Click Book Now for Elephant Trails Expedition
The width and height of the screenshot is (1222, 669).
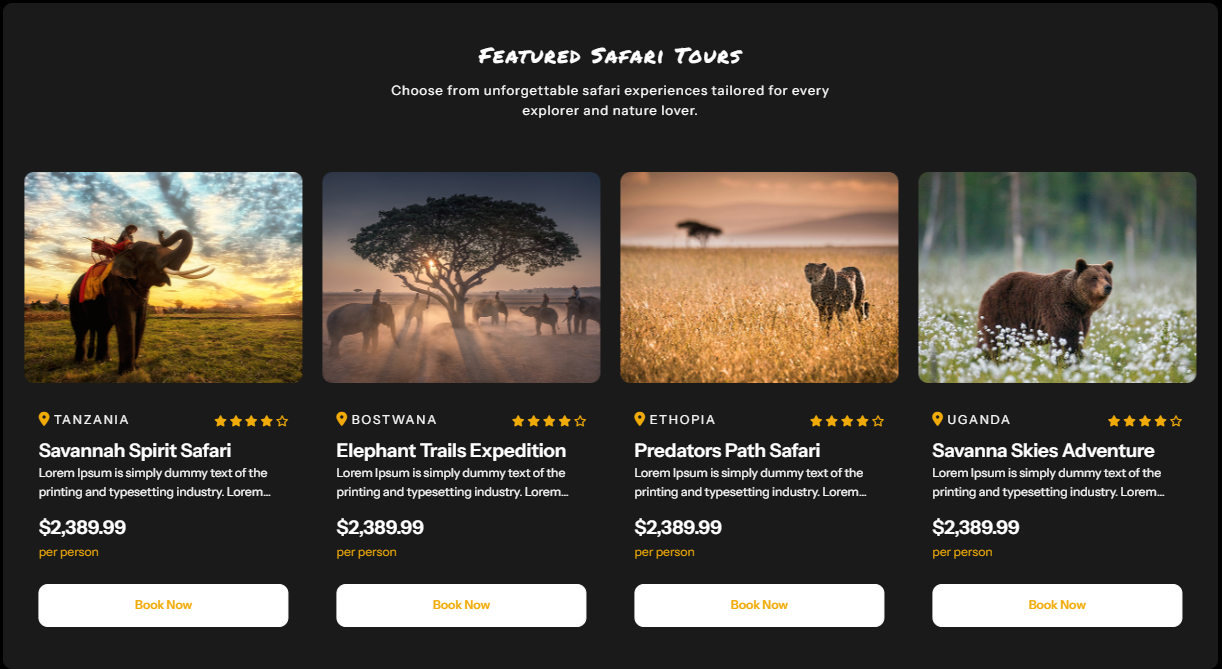point(461,605)
